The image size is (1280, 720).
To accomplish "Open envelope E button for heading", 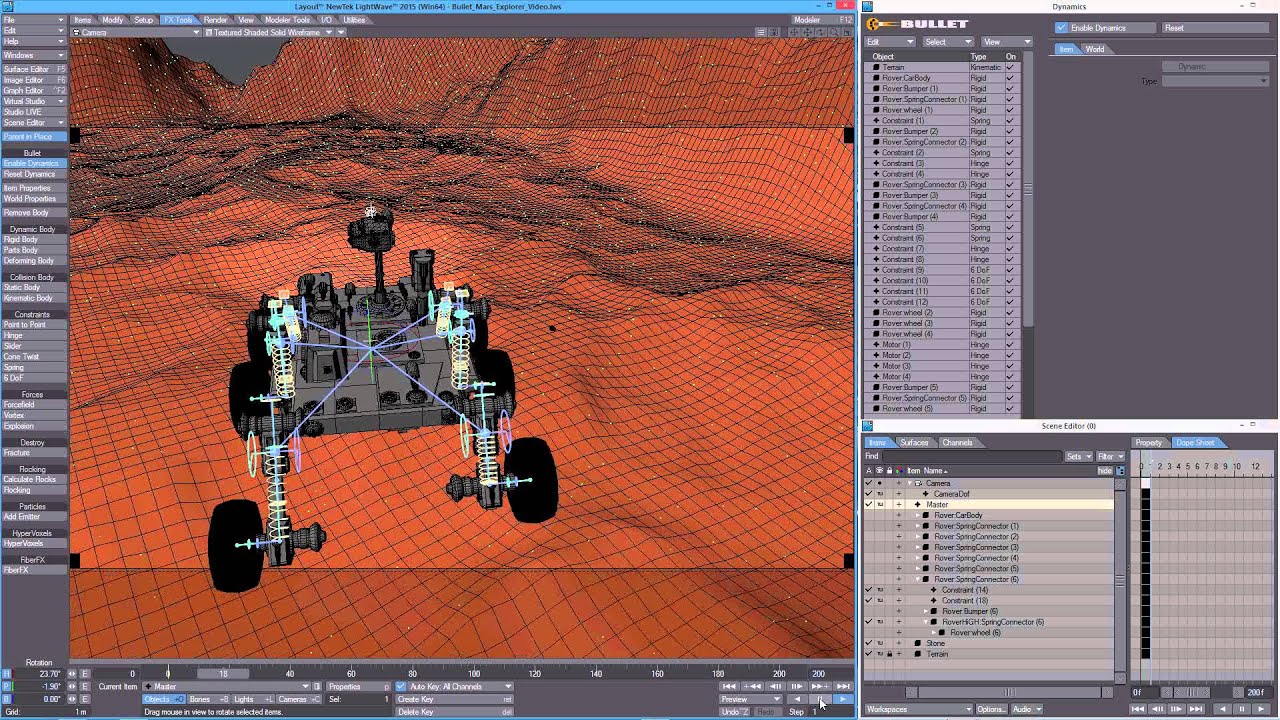I will [x=85, y=674].
